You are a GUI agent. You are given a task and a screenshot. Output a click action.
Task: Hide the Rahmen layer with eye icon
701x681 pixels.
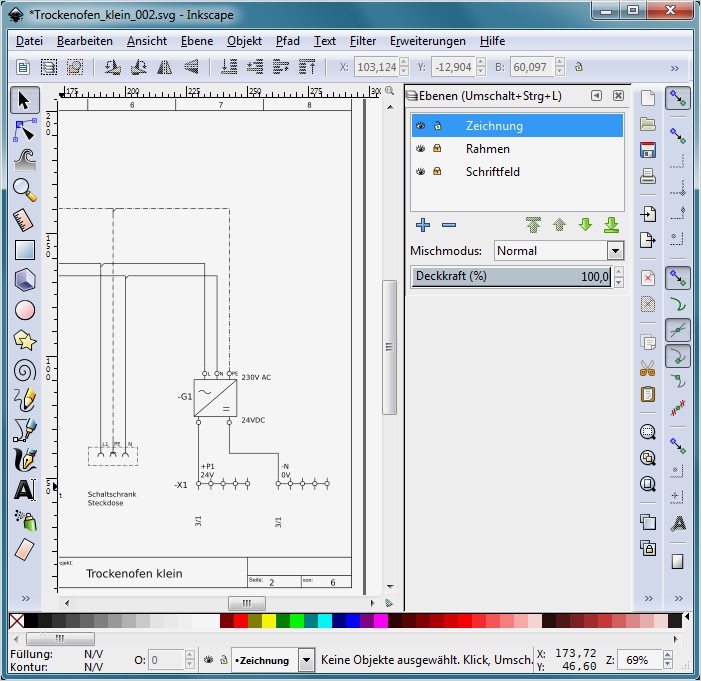421,149
